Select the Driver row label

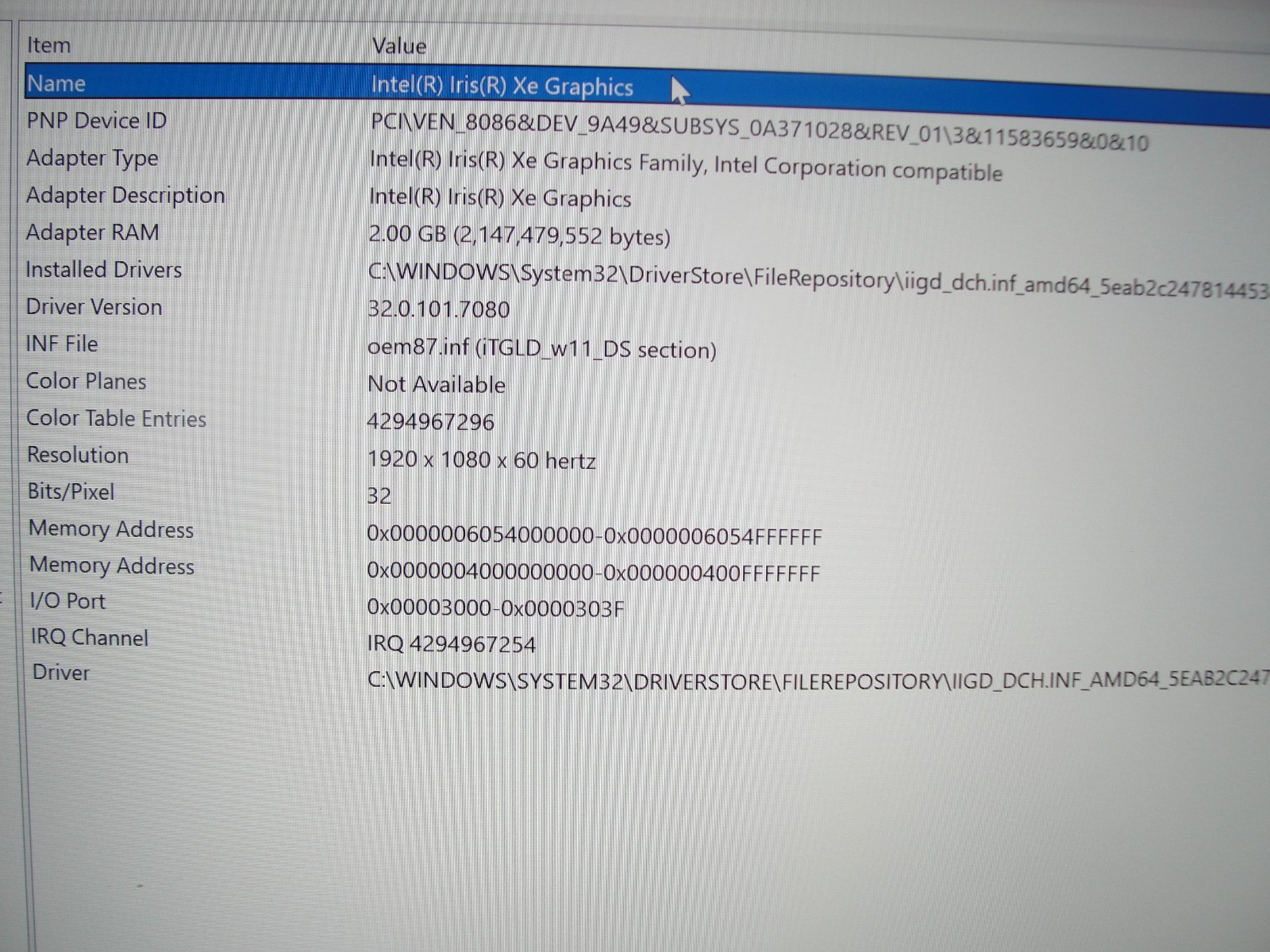[x=61, y=673]
